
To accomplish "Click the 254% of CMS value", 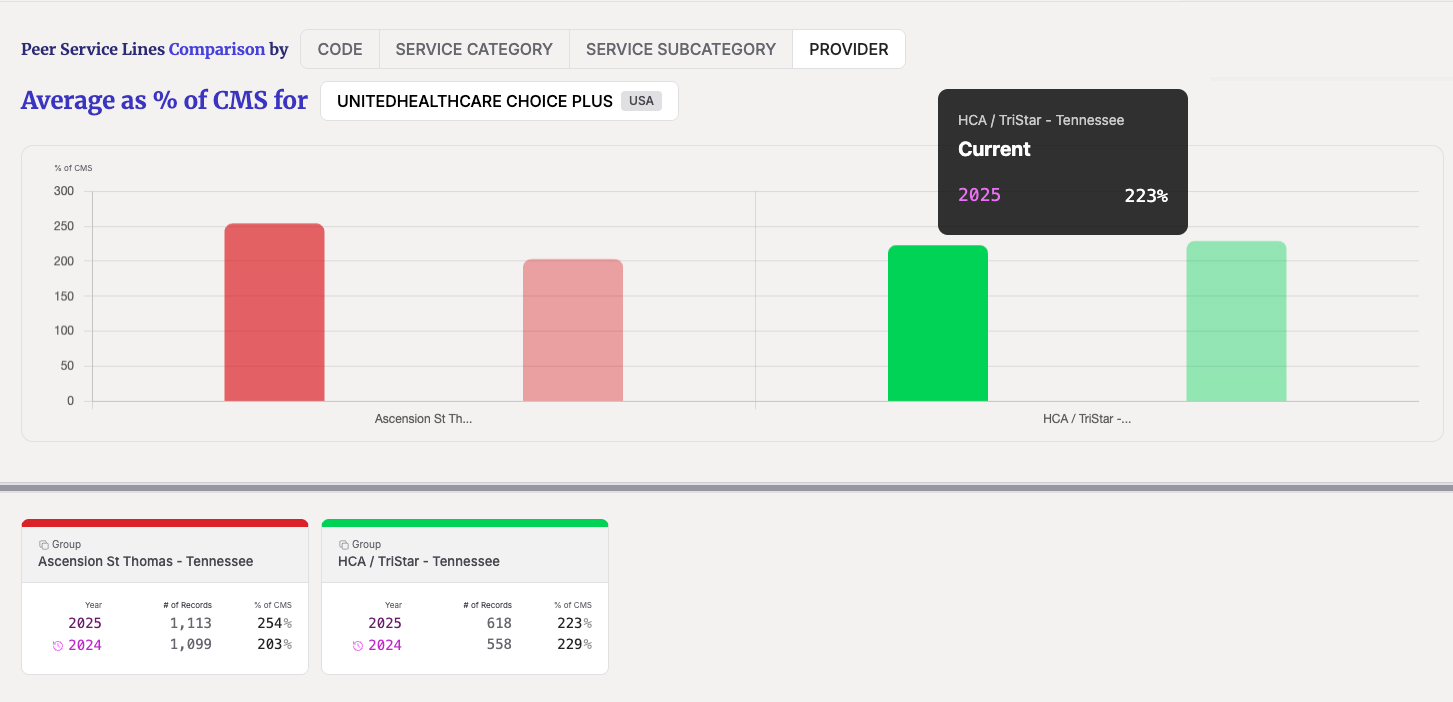I will coord(273,623).
